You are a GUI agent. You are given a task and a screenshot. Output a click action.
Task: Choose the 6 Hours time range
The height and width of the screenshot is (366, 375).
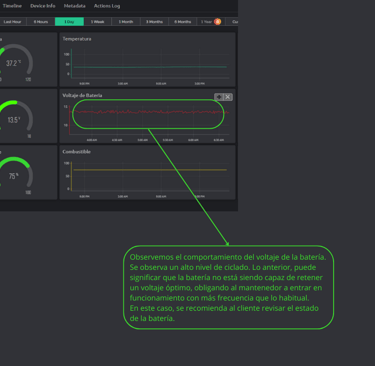(41, 22)
